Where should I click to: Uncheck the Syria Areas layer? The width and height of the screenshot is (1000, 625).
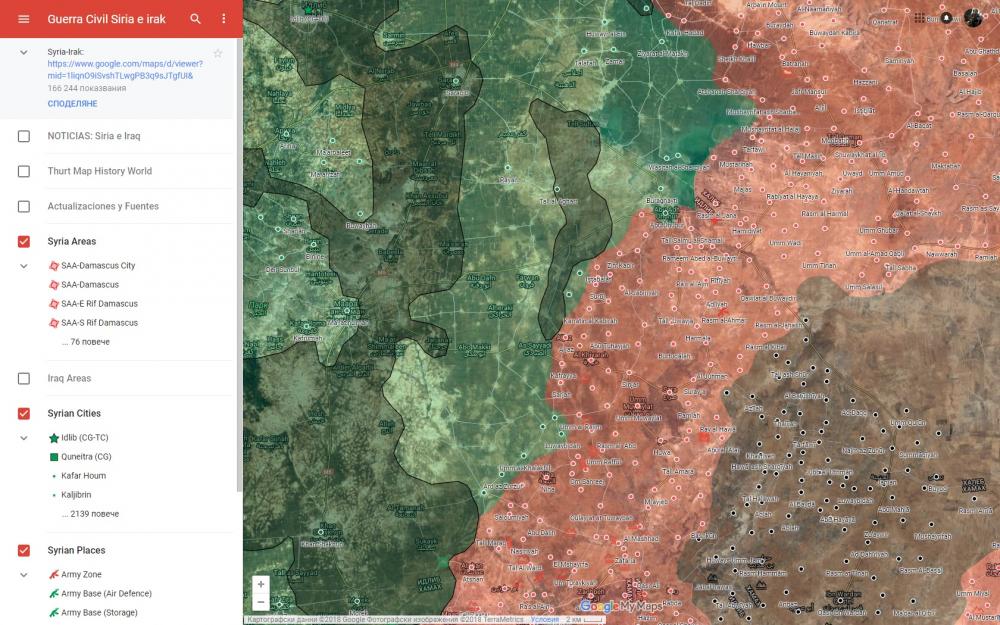(x=24, y=242)
